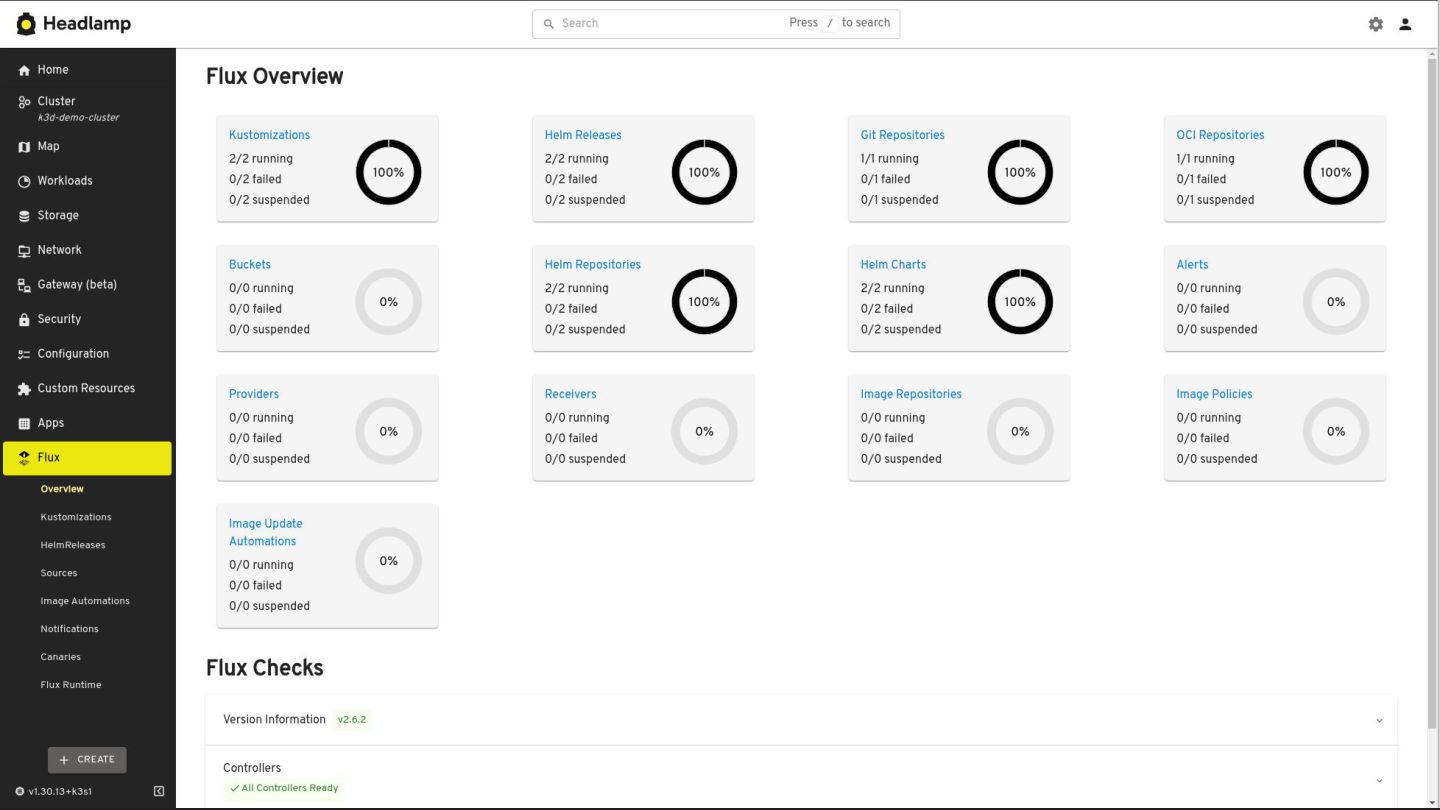Screen dimensions: 1440x810
Task: Open the Git Repositories card link
Action: point(902,135)
